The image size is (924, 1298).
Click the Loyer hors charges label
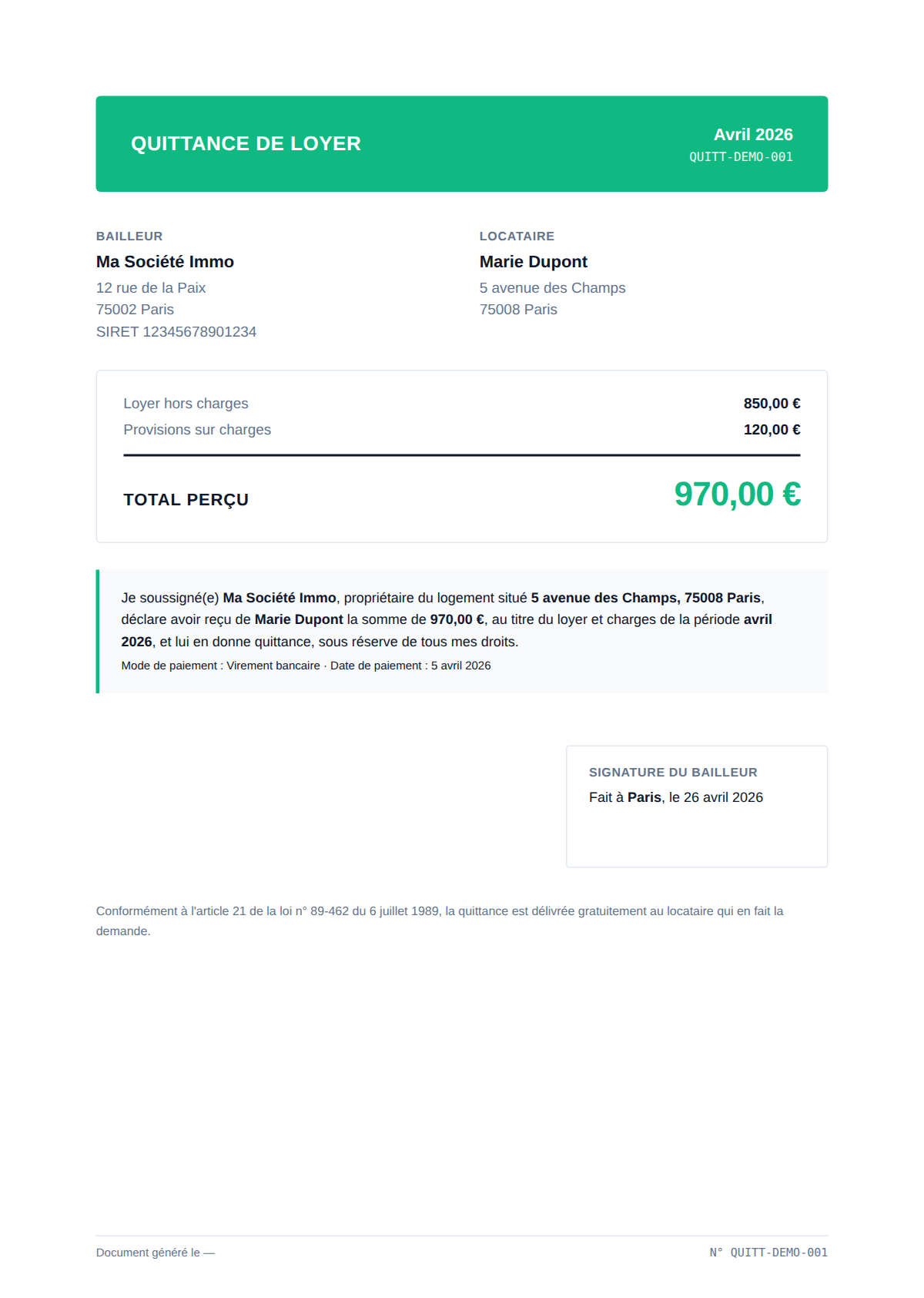[x=186, y=404]
